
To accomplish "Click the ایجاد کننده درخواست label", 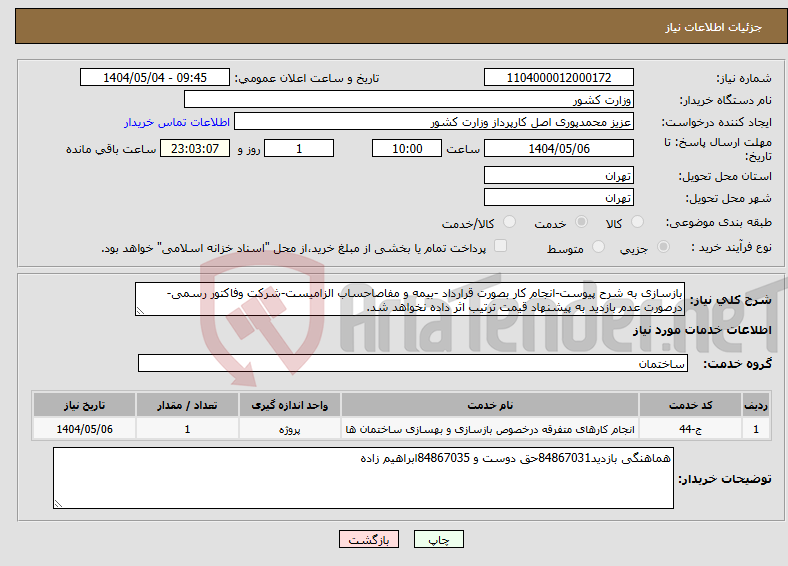I will [717, 123].
